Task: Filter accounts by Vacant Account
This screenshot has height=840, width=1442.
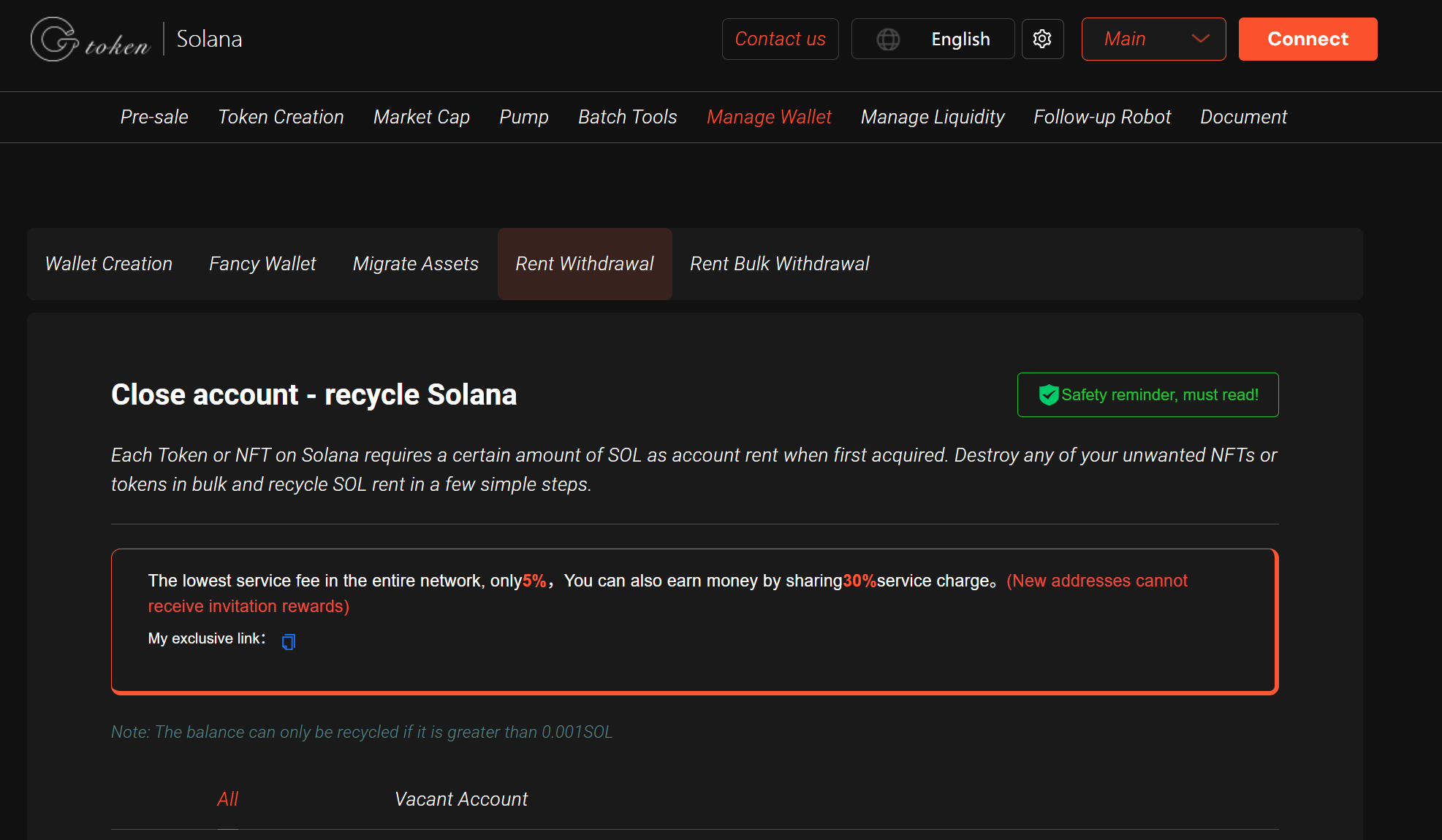Action: point(460,798)
